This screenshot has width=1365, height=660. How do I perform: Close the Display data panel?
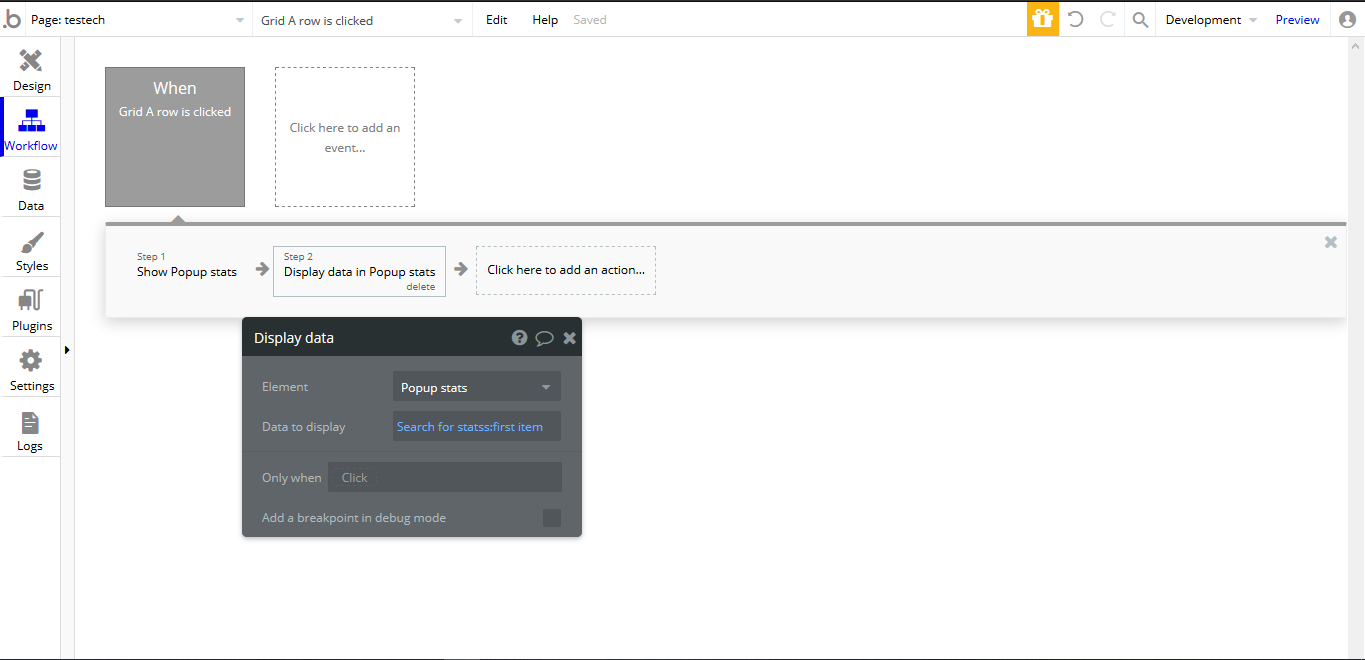point(570,338)
